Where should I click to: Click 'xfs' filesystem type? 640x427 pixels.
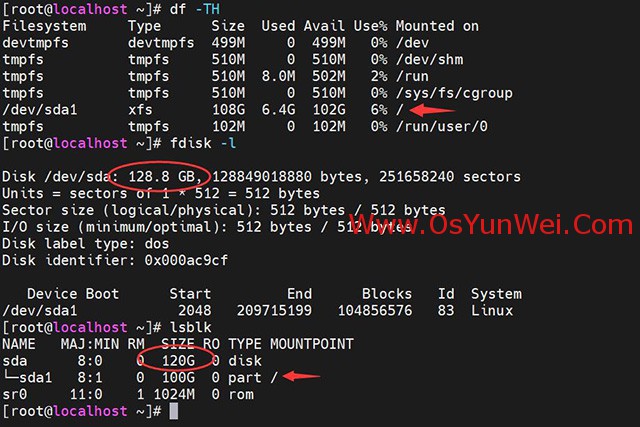tap(140, 110)
